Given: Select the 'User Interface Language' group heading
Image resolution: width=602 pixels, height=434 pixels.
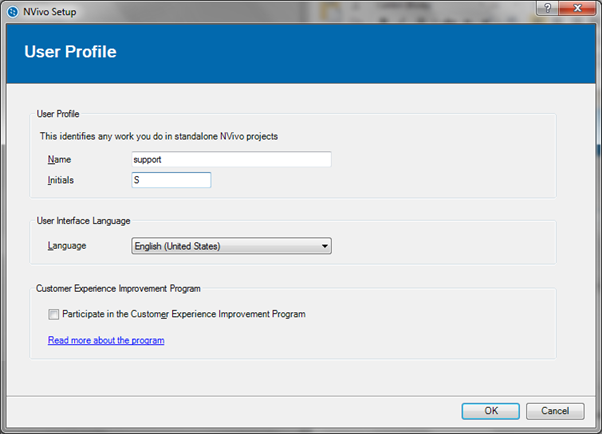Looking at the screenshot, I should [83, 220].
